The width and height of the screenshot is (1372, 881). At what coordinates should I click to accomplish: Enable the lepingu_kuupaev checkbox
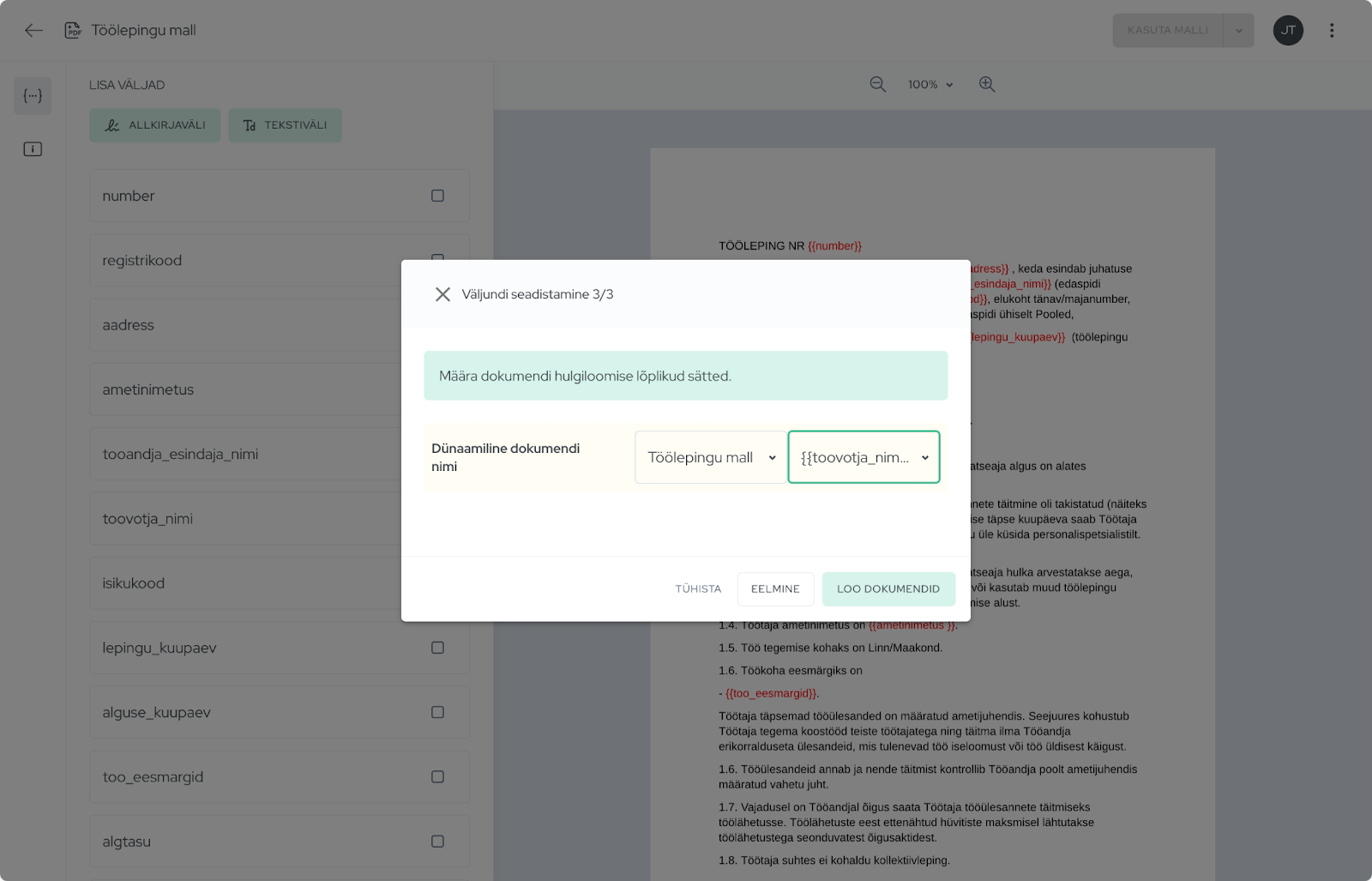[437, 648]
